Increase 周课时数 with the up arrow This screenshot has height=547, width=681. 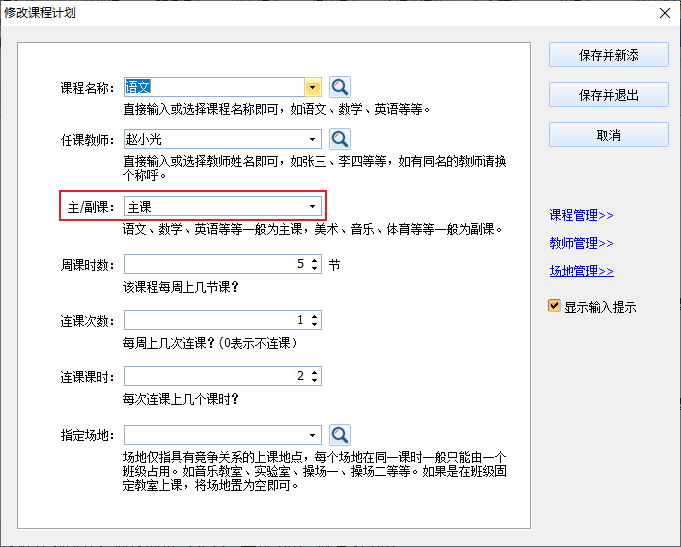coord(315,261)
